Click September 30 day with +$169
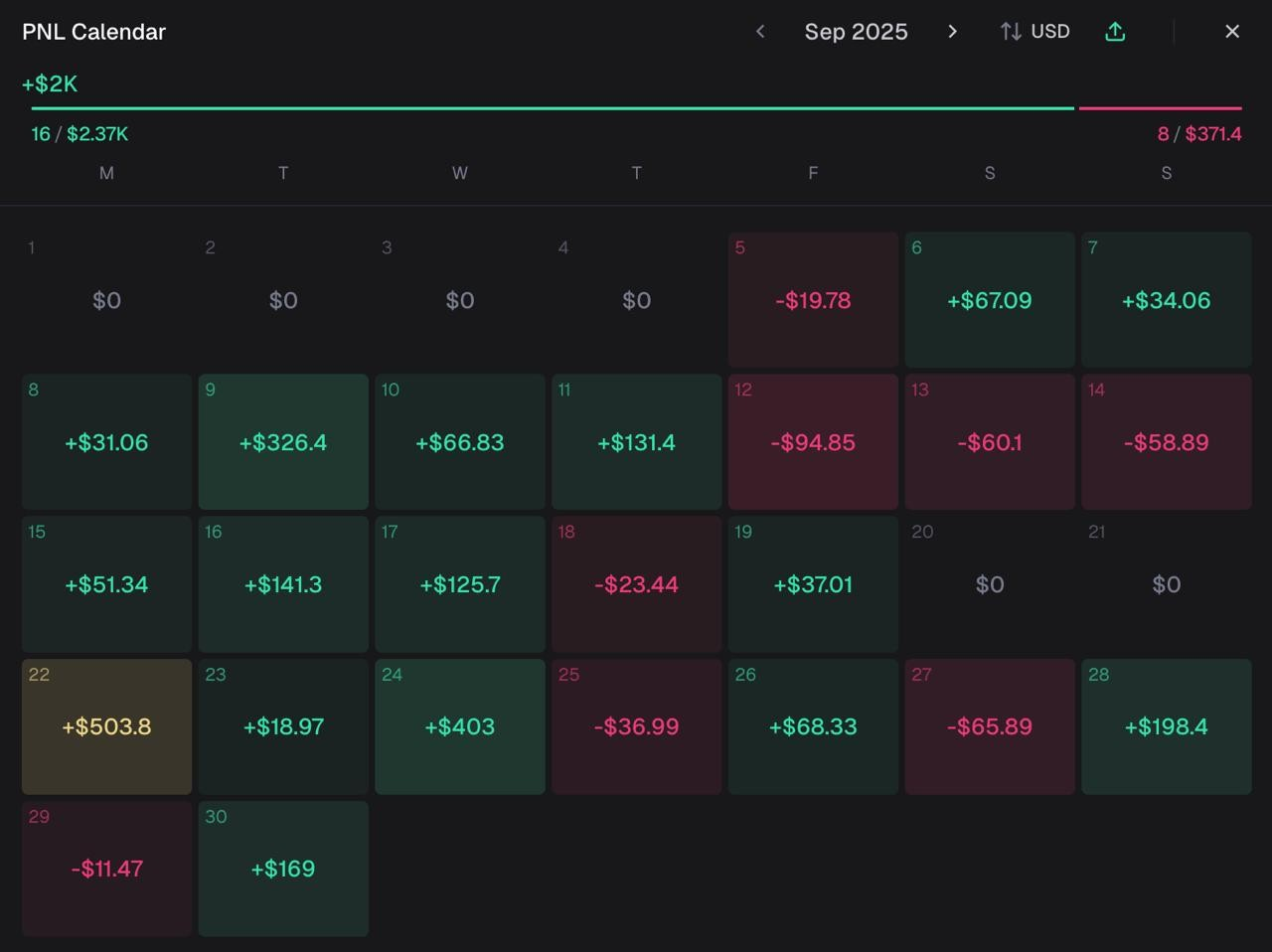The height and width of the screenshot is (952, 1272). click(283, 869)
